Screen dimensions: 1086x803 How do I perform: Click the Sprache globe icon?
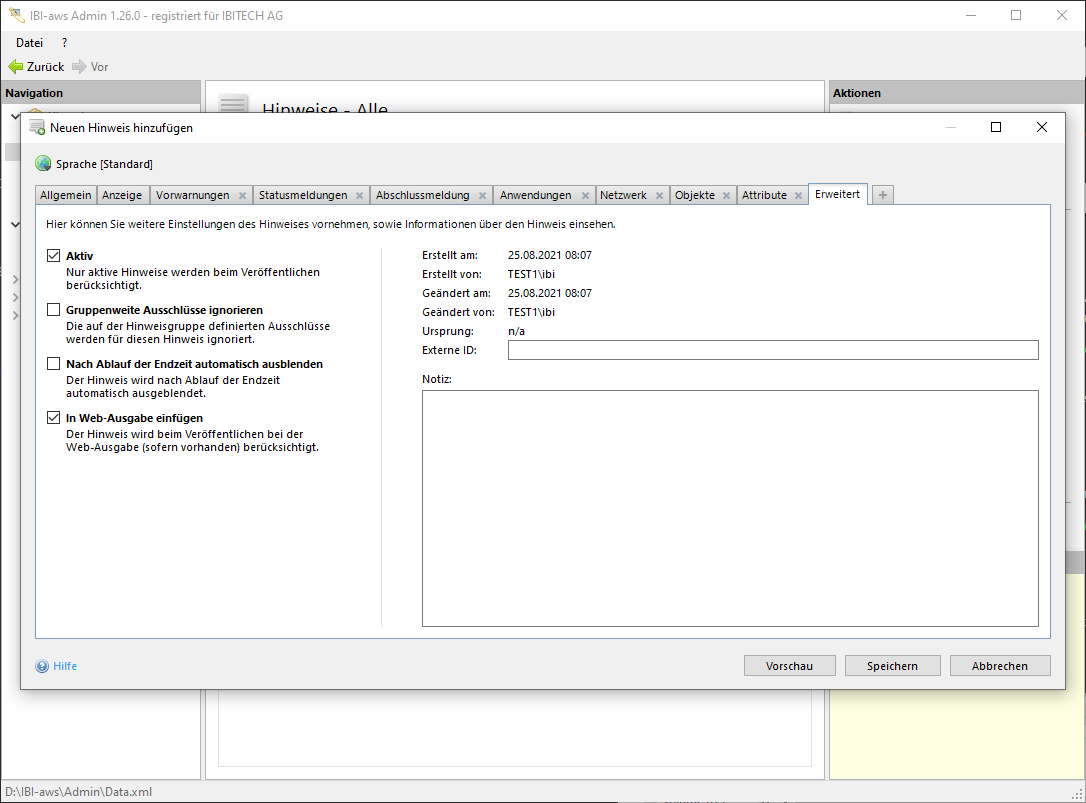pos(43,164)
